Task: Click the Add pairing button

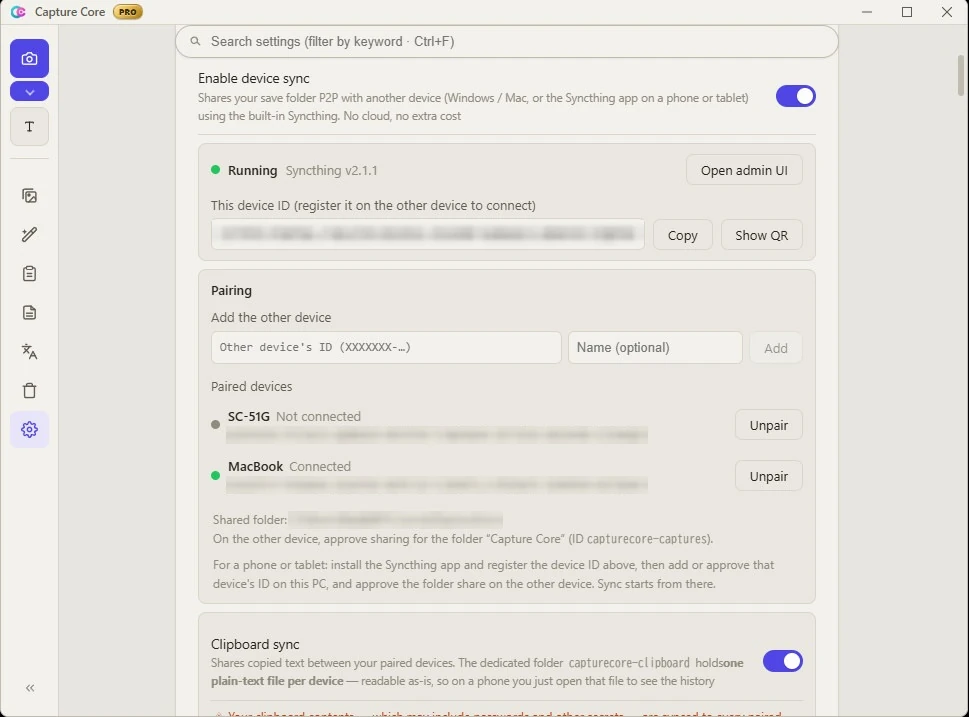Action: [776, 348]
